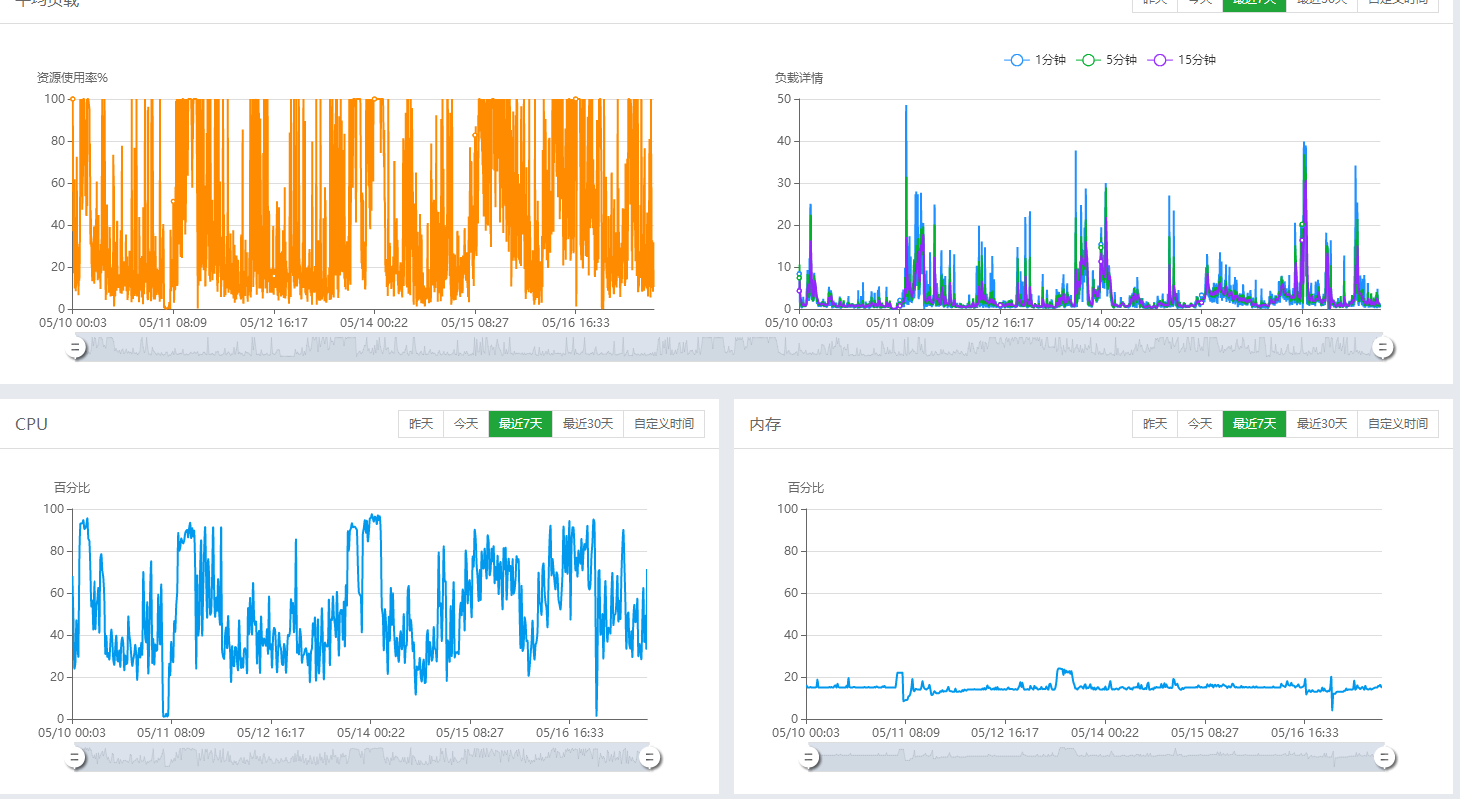Screen dimensions: 1460x799
Task: Click 百分比 label in the 内存 chart
Action: point(806,488)
